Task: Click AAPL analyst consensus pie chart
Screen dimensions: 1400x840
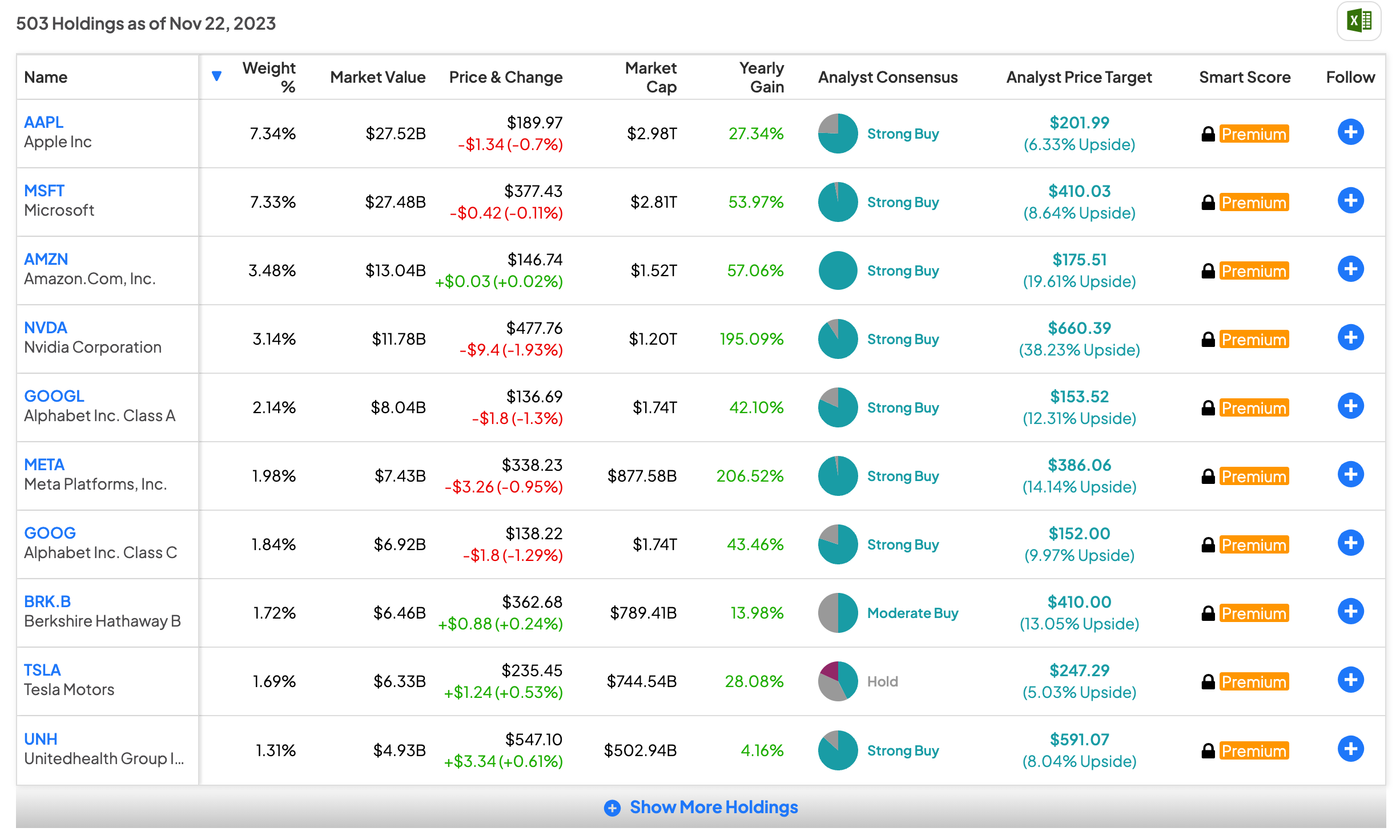Action: (838, 134)
